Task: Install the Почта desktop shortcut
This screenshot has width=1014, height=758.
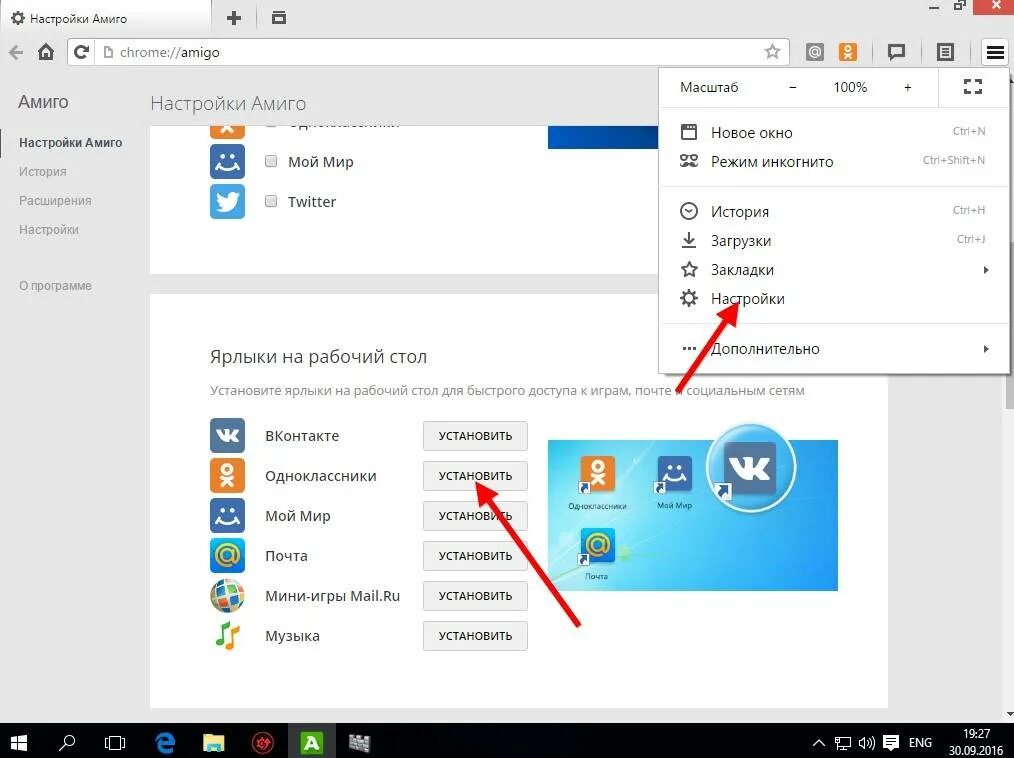Action: (475, 556)
